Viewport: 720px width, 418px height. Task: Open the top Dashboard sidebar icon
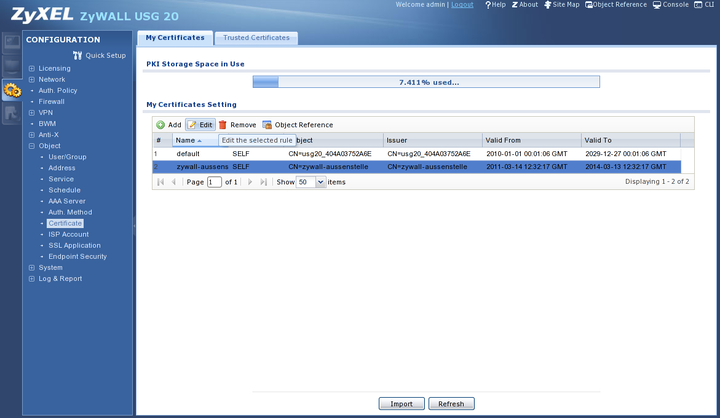(x=12, y=42)
